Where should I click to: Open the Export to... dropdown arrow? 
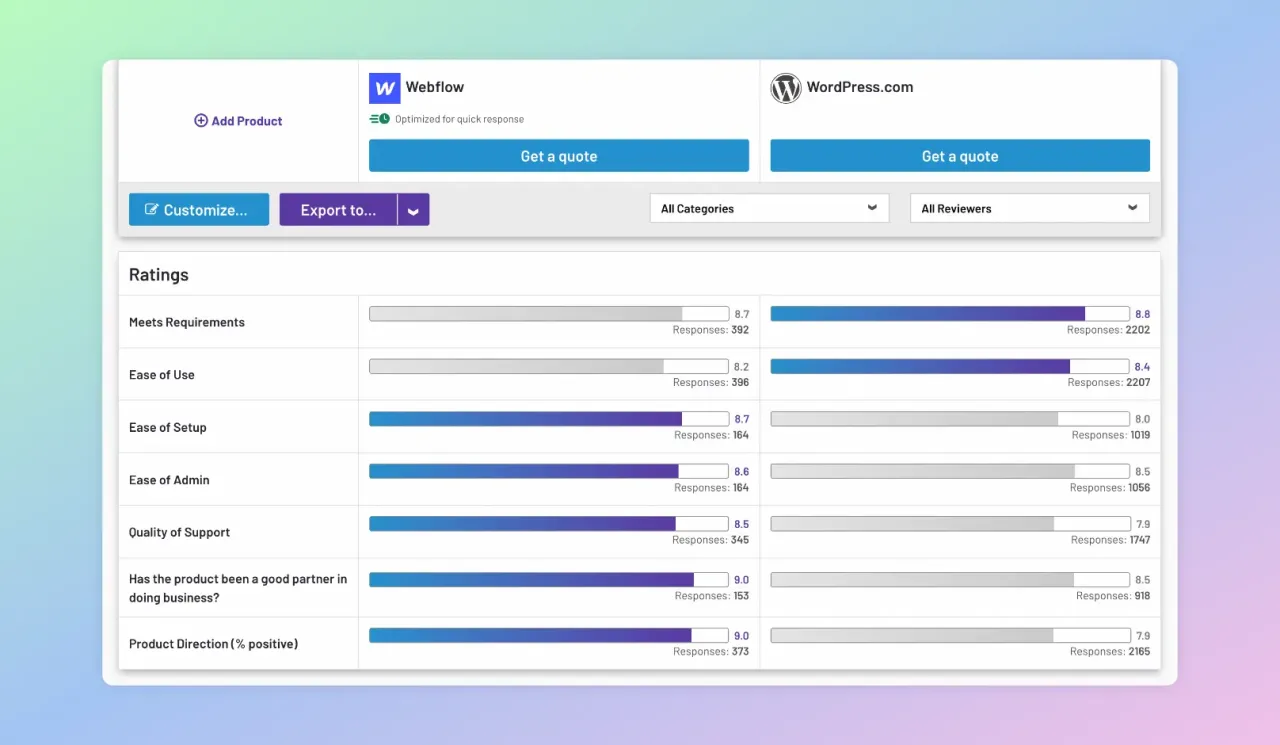[413, 209]
